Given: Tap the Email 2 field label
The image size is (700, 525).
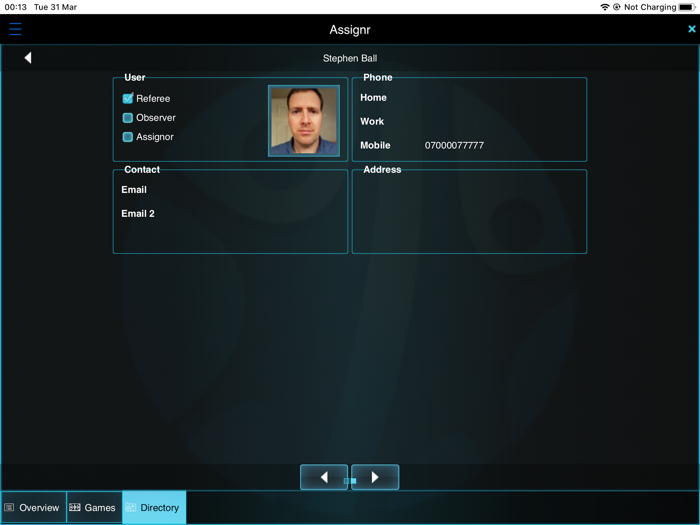Looking at the screenshot, I should pyautogui.click(x=138, y=214).
